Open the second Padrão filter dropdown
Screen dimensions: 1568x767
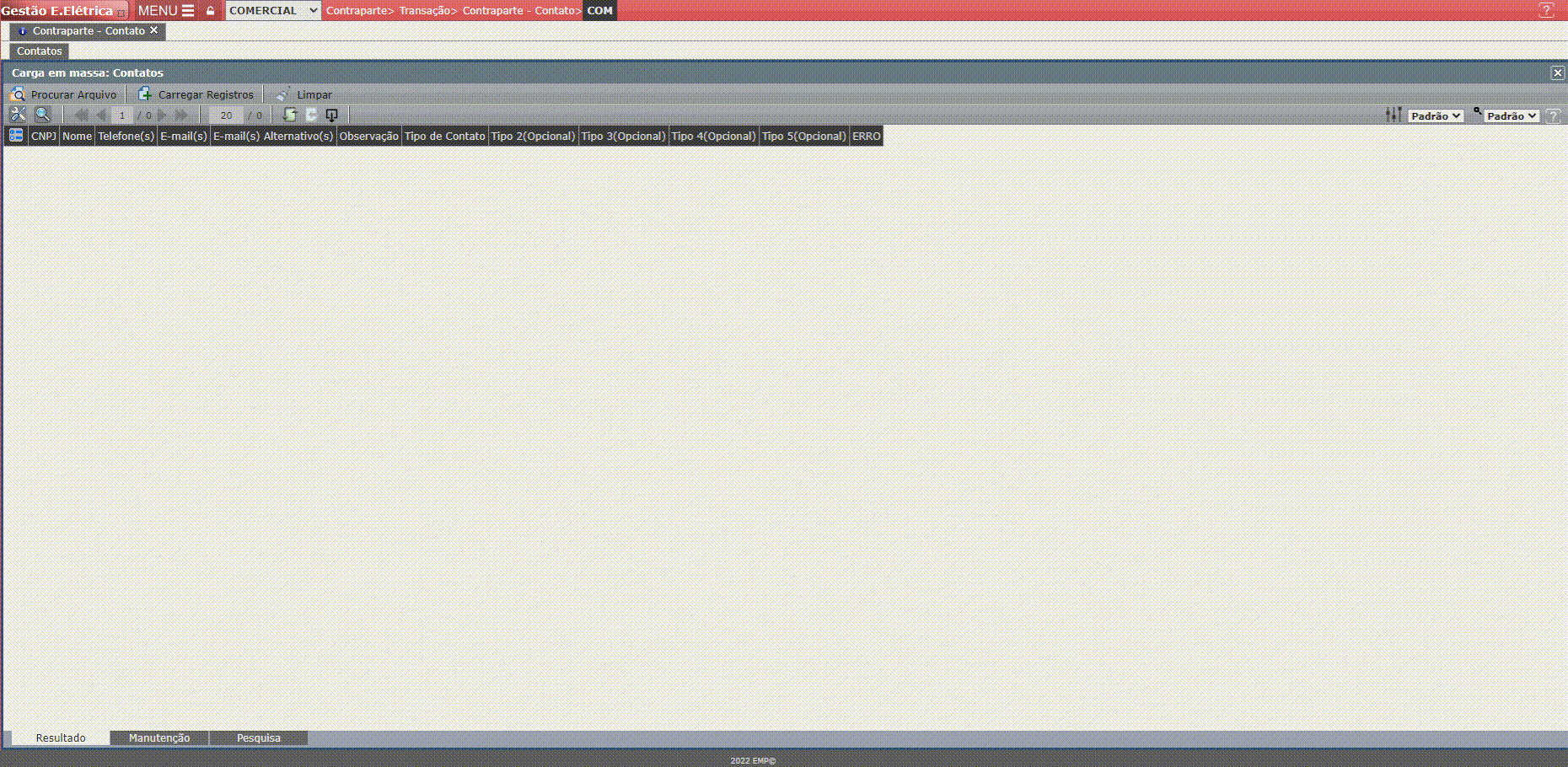coord(1512,116)
